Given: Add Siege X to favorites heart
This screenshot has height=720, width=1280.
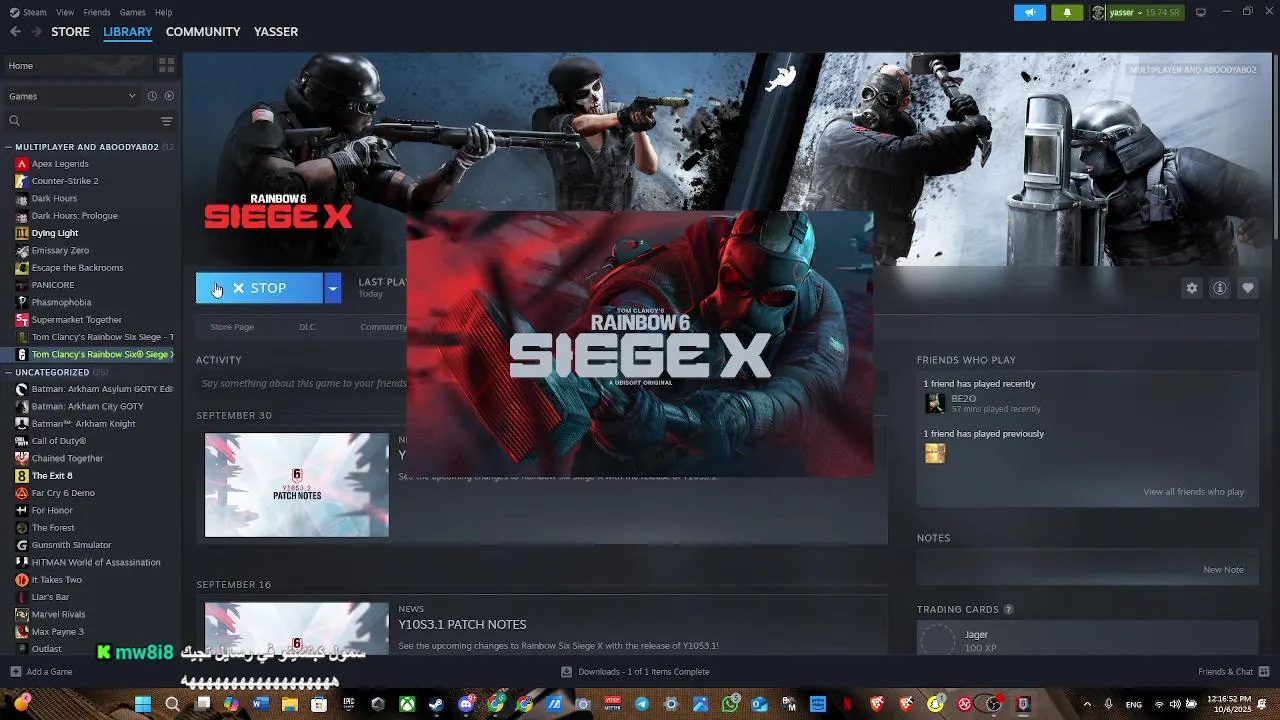Looking at the screenshot, I should [1248, 288].
